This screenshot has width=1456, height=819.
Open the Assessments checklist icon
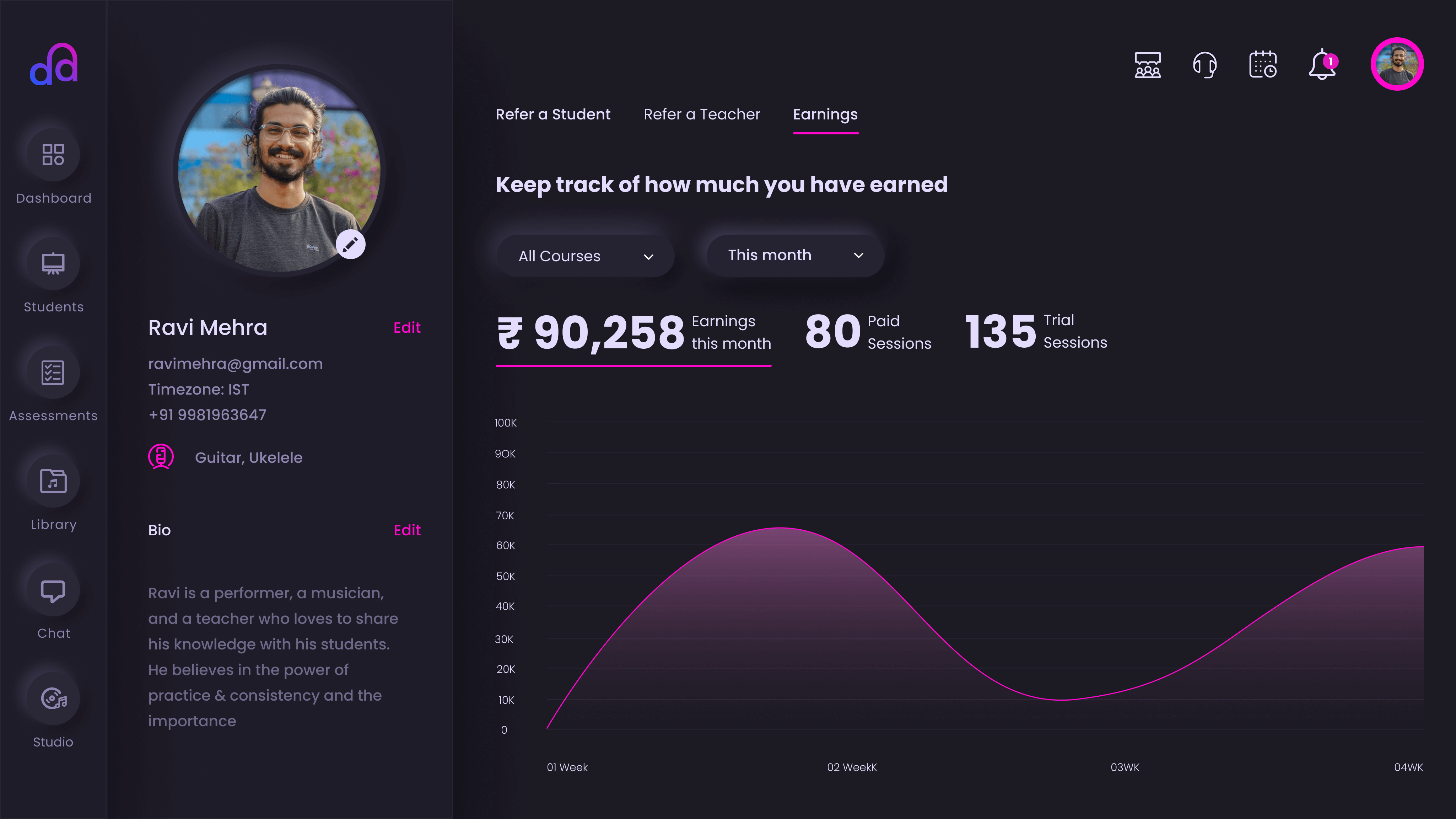[53, 372]
